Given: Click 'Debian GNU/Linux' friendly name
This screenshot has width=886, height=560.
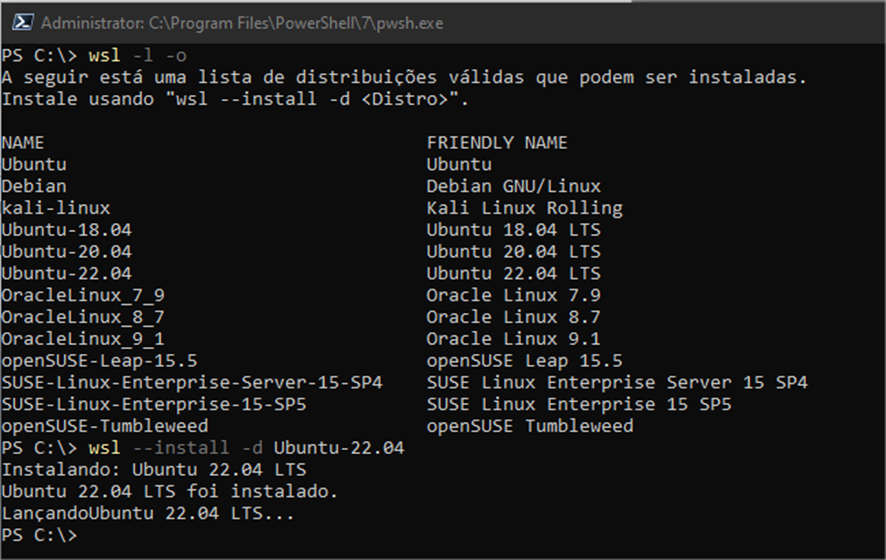Looking at the screenshot, I should (x=514, y=186).
